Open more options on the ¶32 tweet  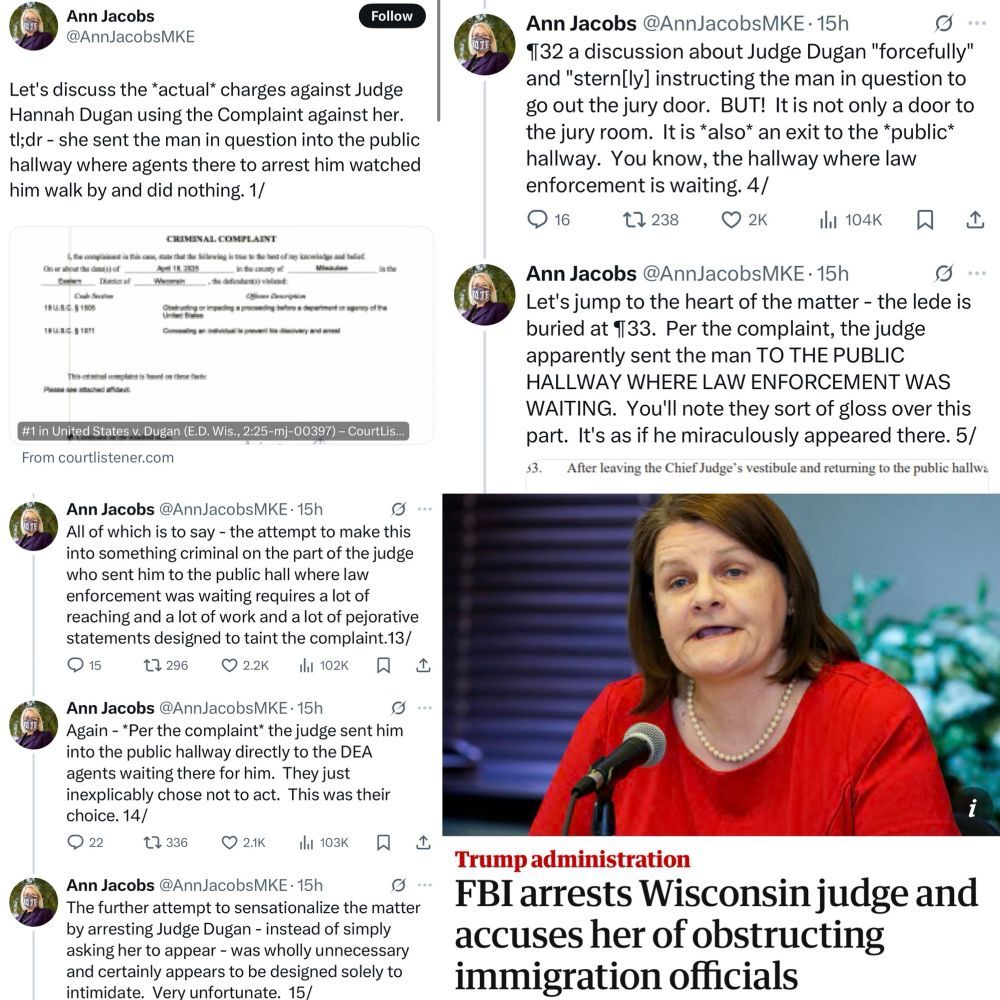(976, 24)
